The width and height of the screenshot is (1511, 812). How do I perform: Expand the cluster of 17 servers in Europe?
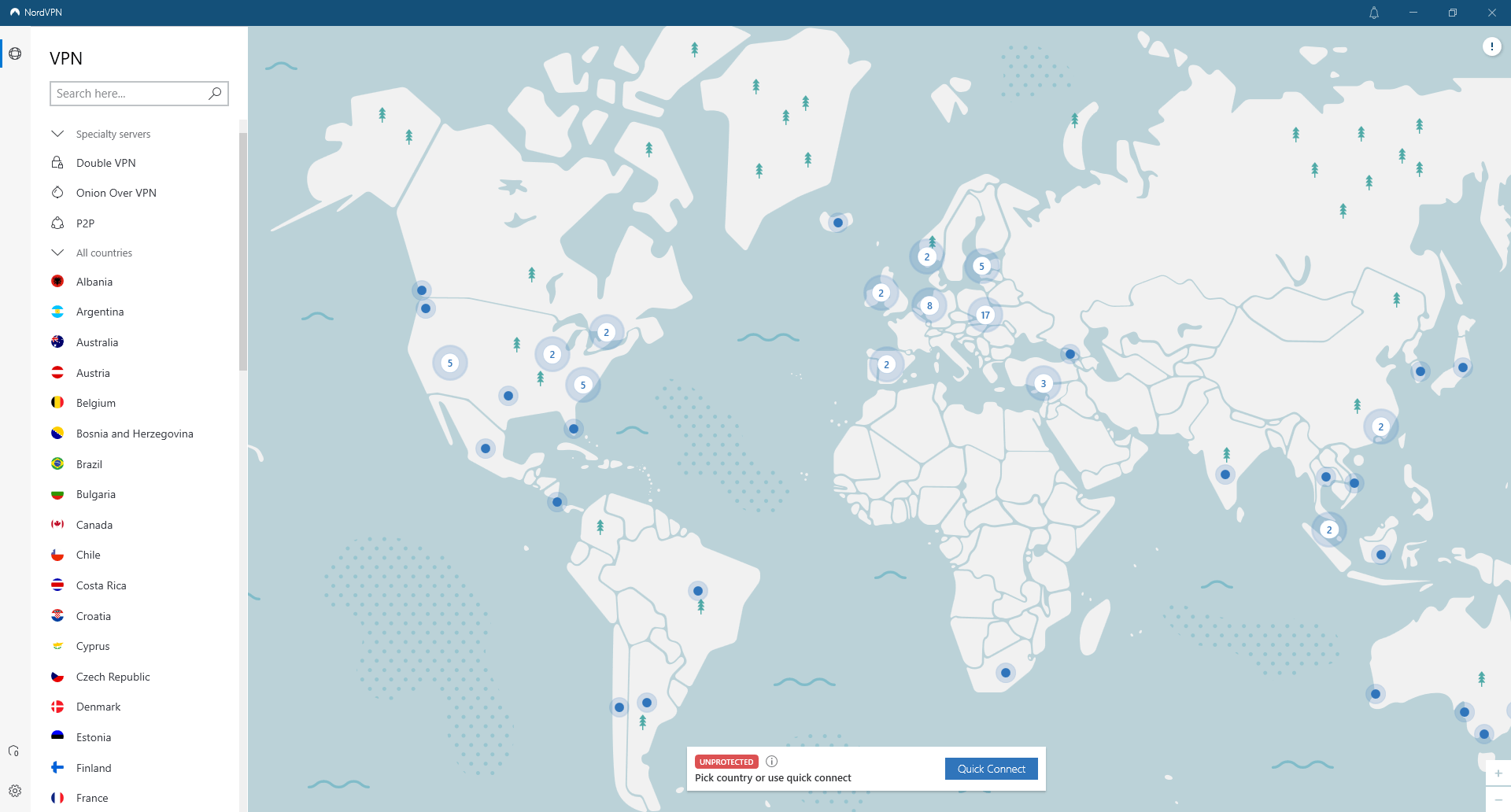[985, 315]
